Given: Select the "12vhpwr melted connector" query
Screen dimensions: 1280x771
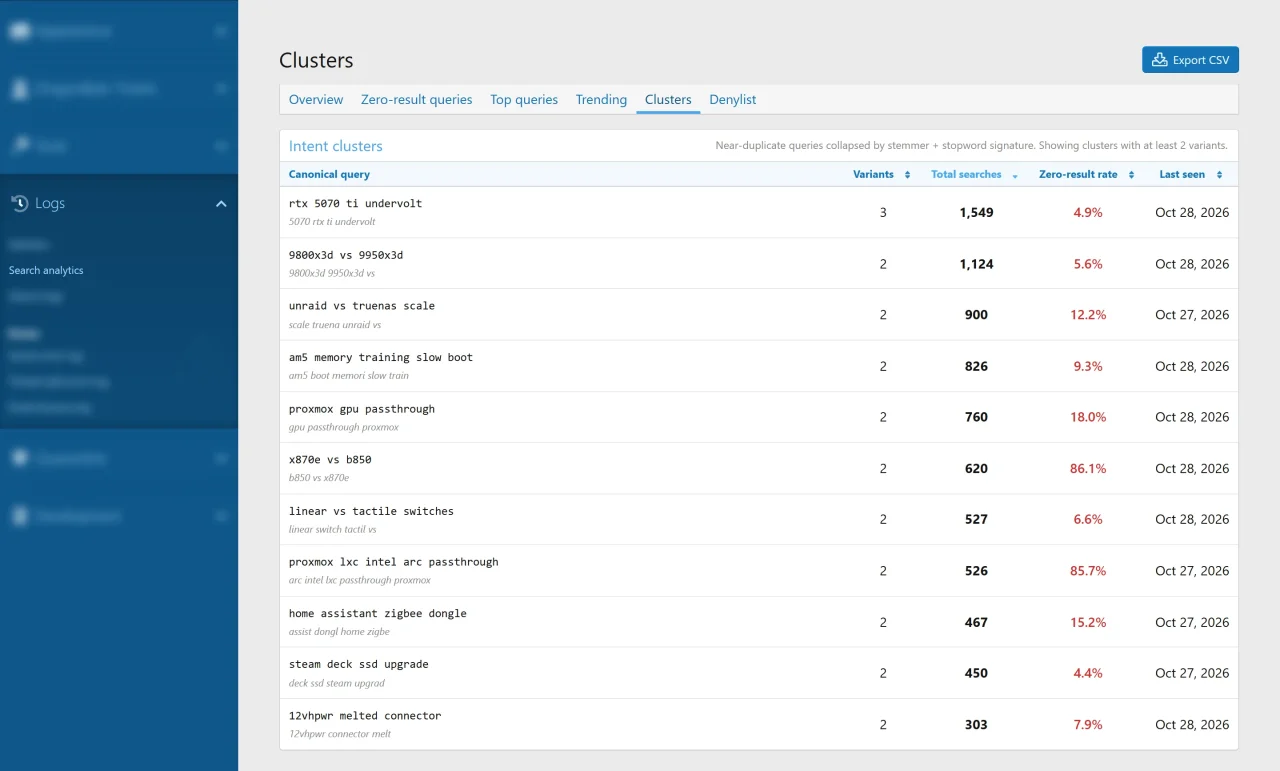Looking at the screenshot, I should [x=365, y=716].
